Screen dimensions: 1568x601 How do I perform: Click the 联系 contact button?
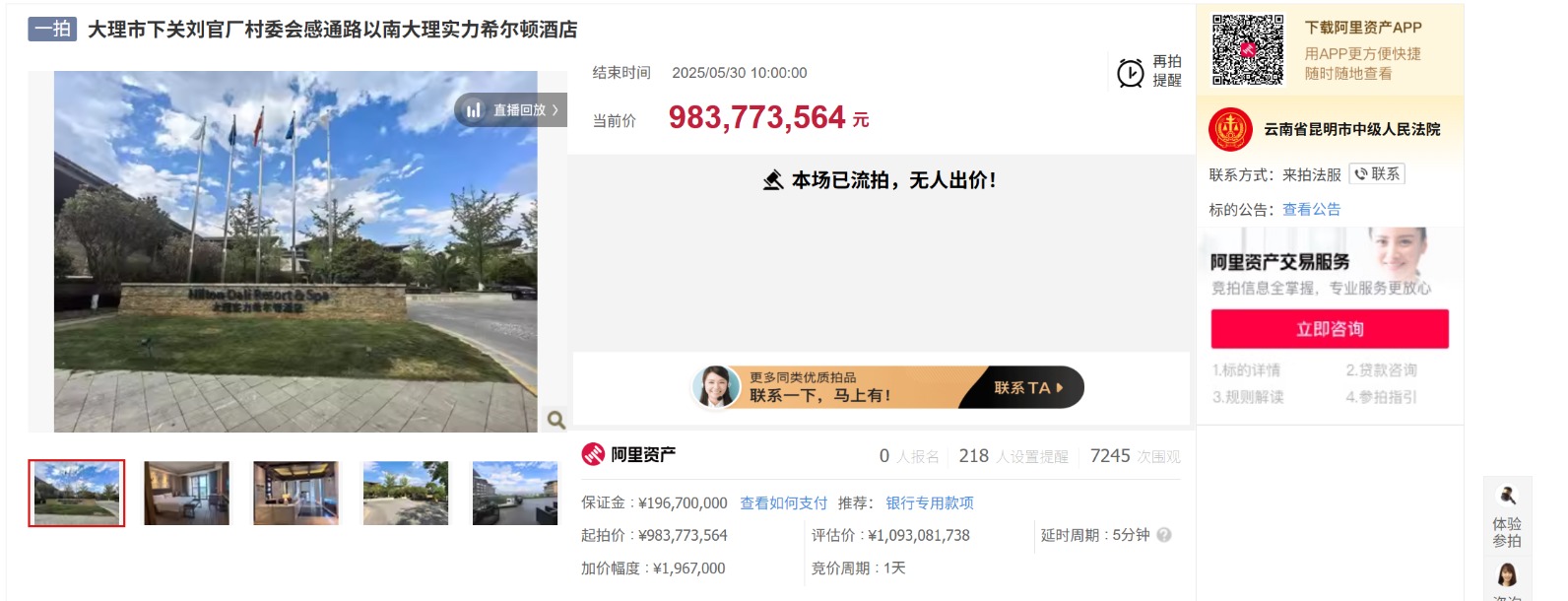coord(1377,174)
